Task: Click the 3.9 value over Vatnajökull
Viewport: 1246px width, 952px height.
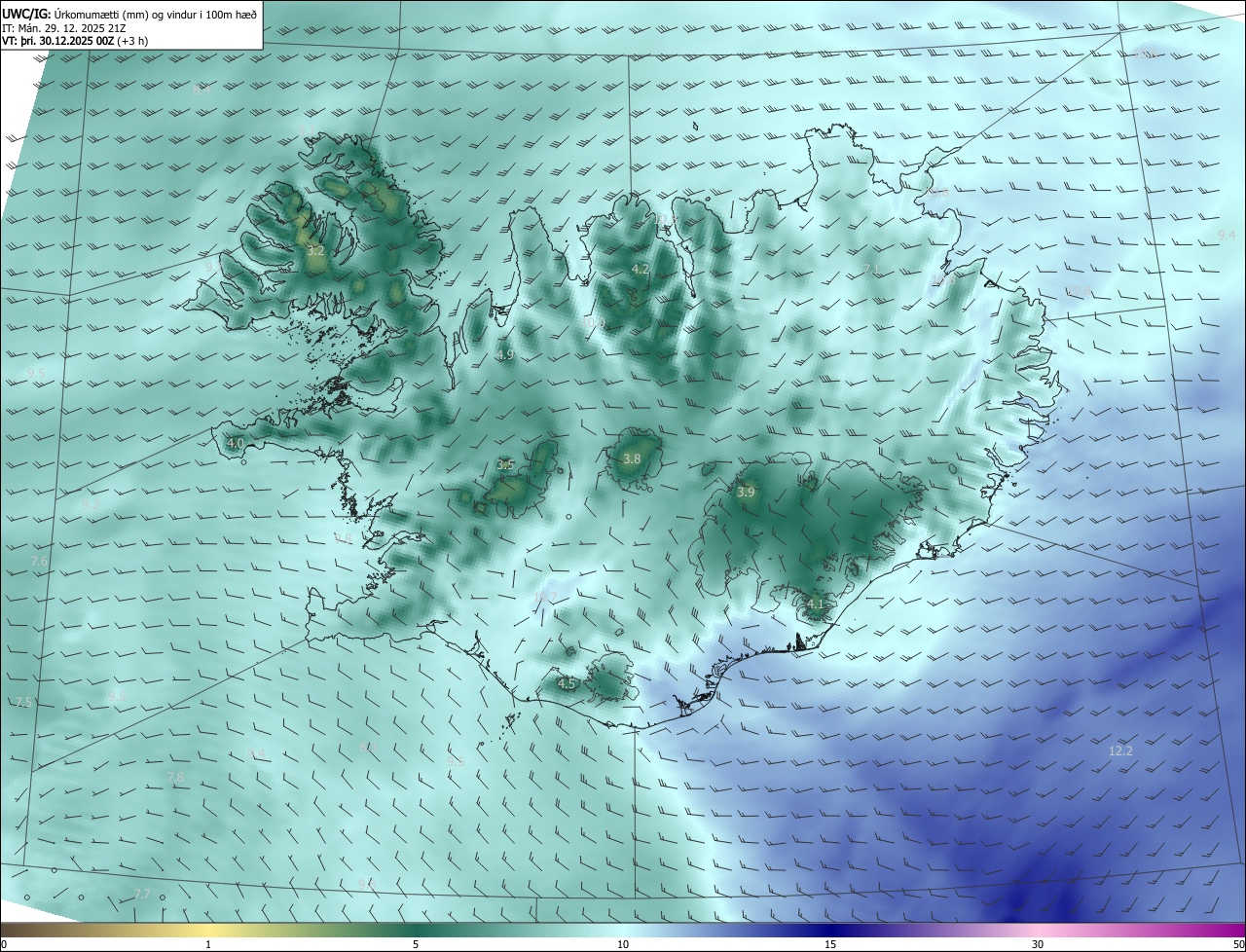Action: tap(746, 493)
